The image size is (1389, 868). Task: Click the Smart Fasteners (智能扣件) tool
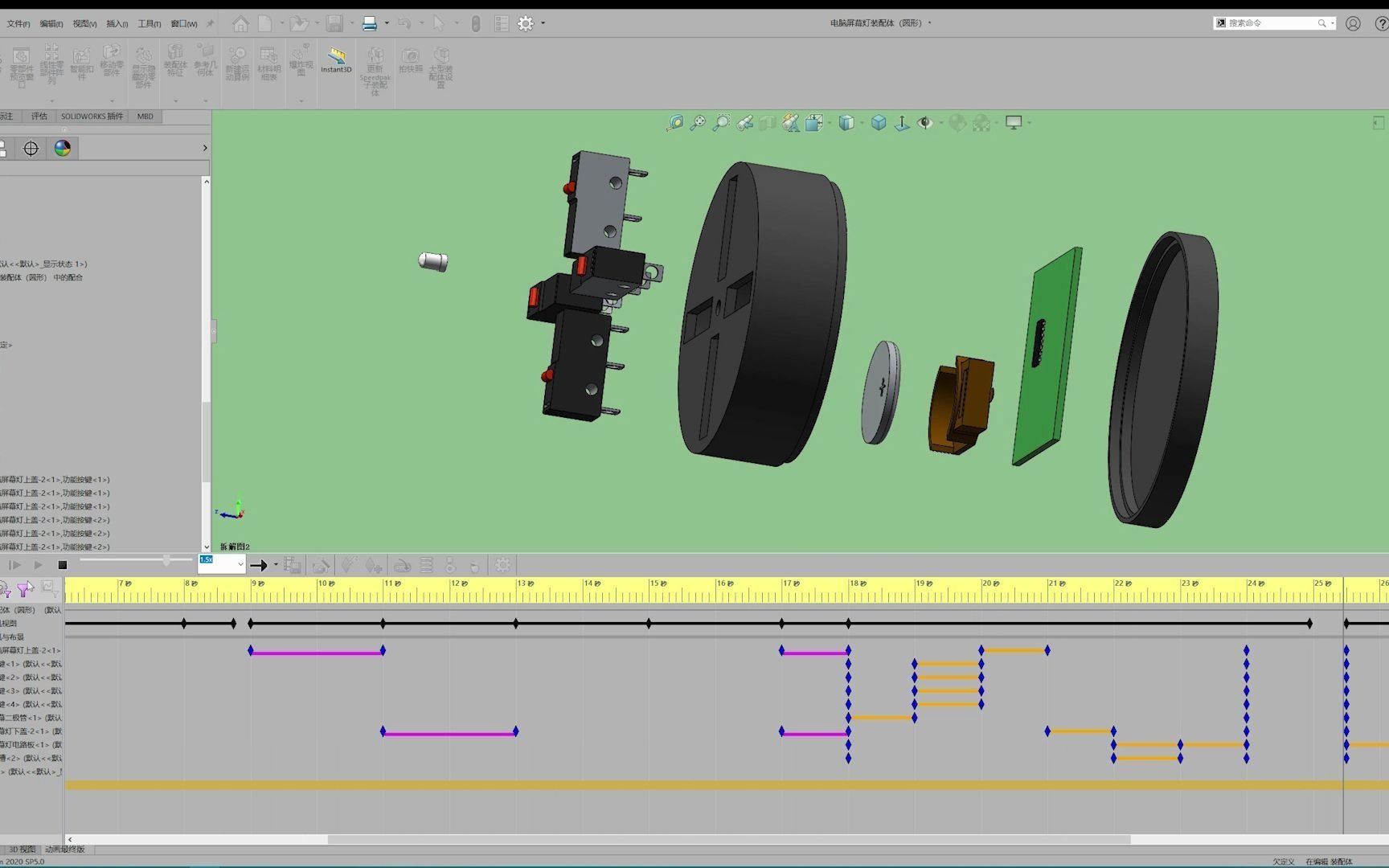coord(81,64)
